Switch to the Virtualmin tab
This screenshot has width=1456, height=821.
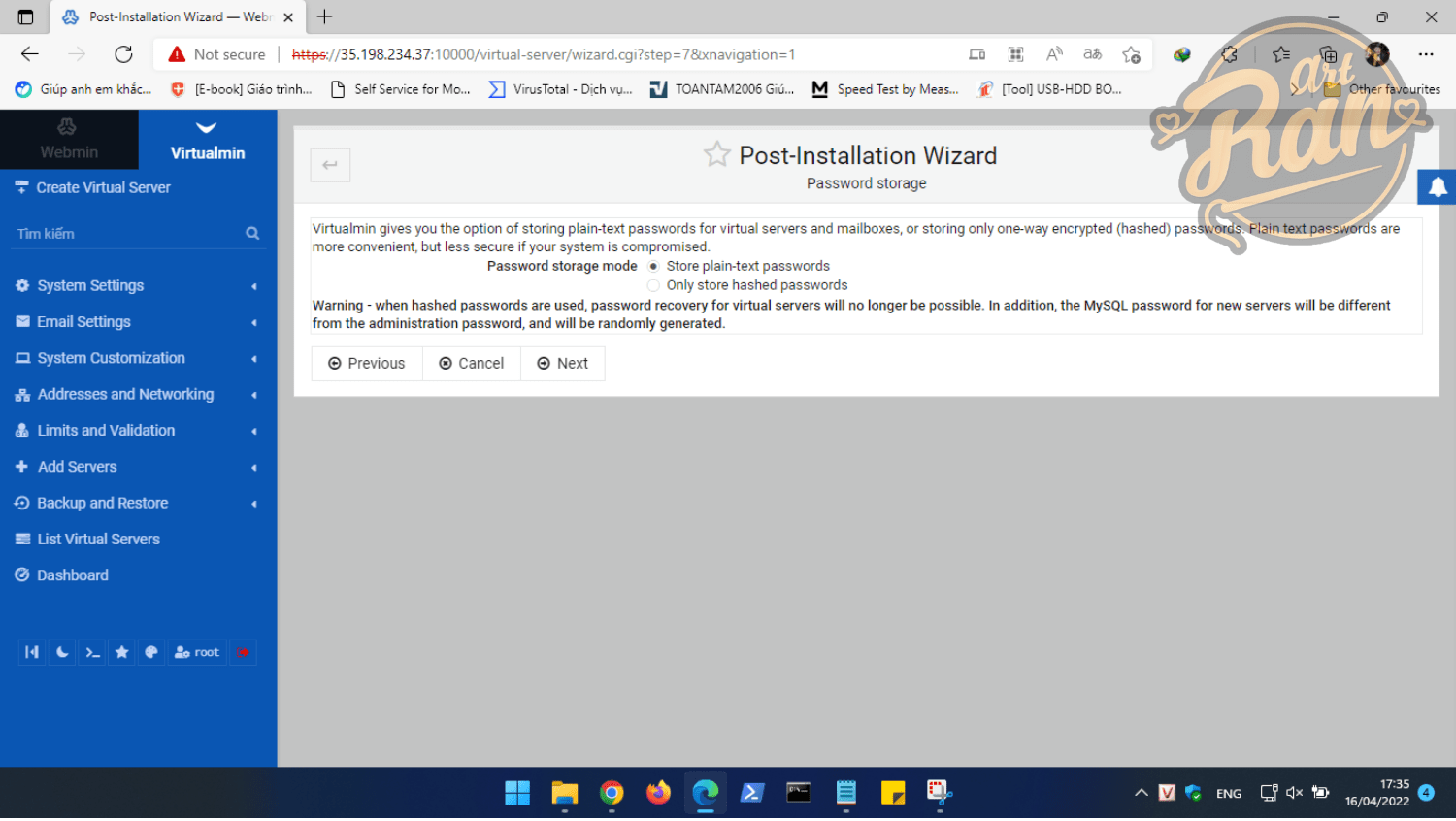tap(208, 140)
